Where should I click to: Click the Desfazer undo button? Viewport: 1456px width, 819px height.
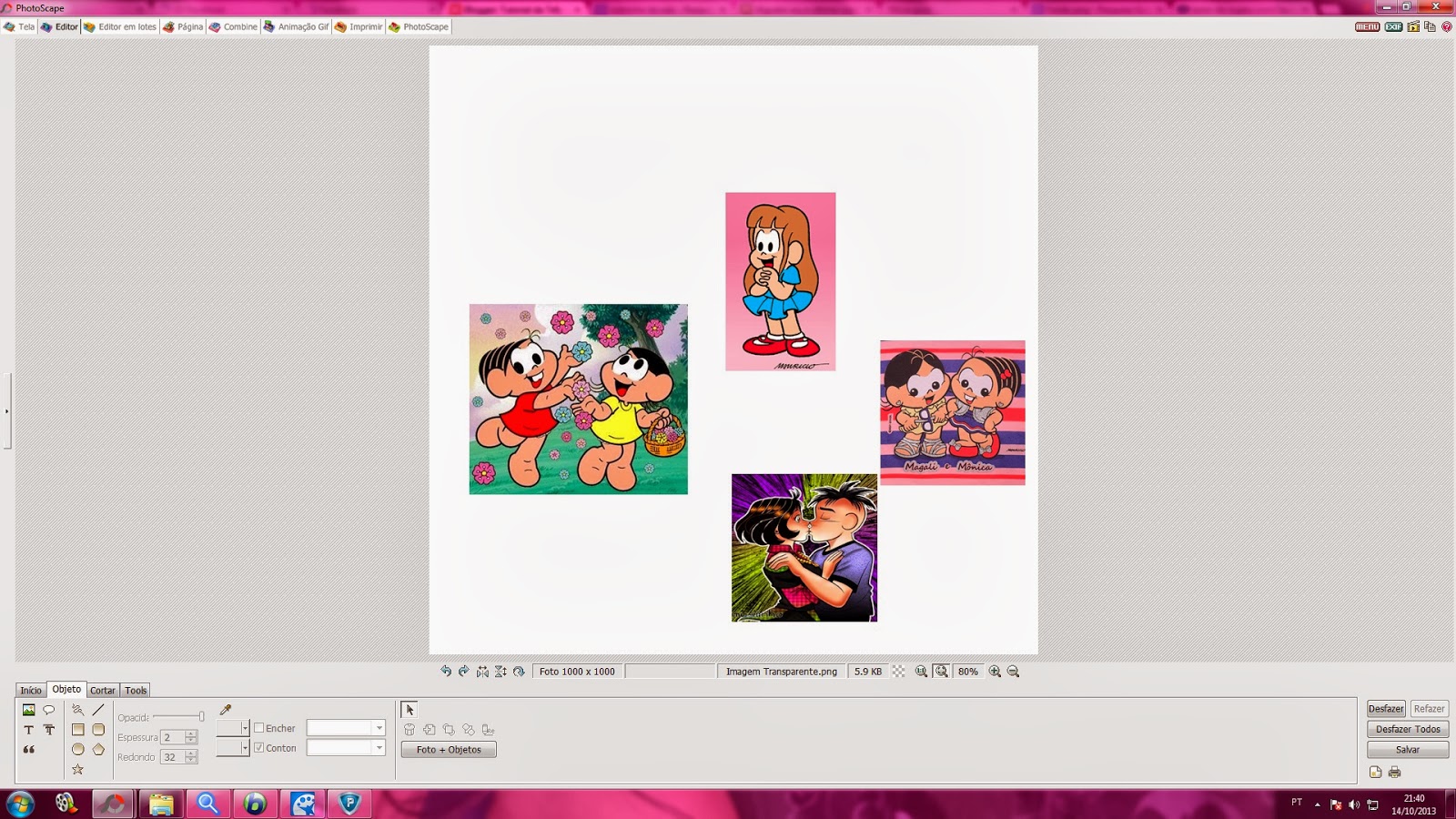[x=1386, y=709]
